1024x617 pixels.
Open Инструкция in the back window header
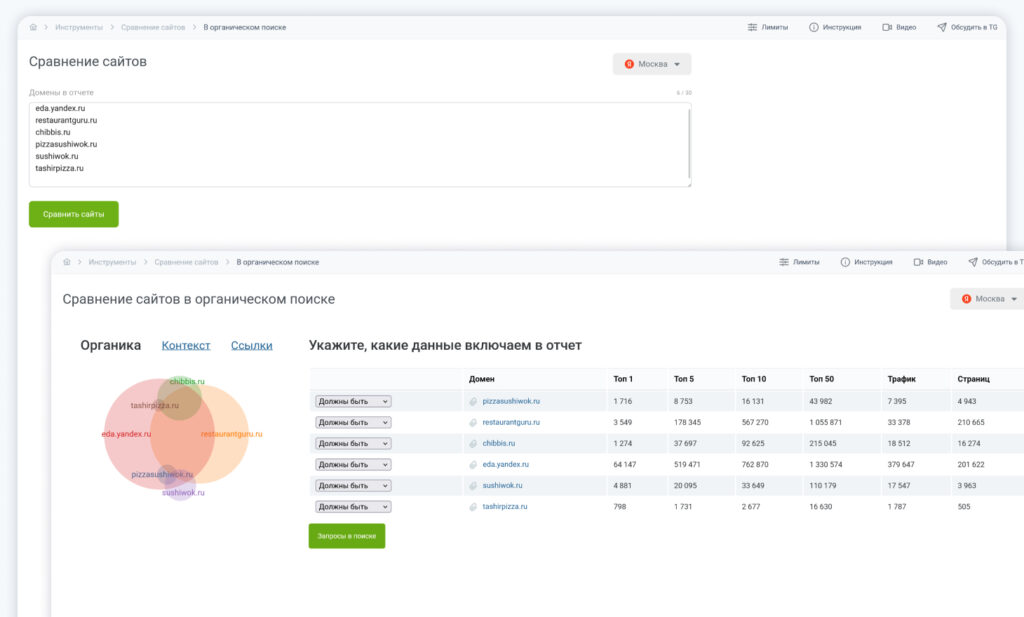(835, 27)
